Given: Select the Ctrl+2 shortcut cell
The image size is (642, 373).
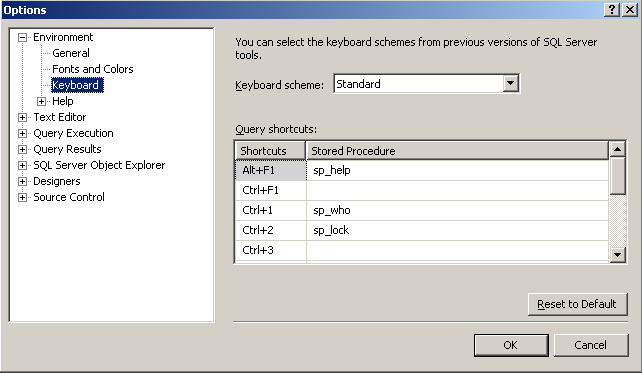Looking at the screenshot, I should coord(271,231).
